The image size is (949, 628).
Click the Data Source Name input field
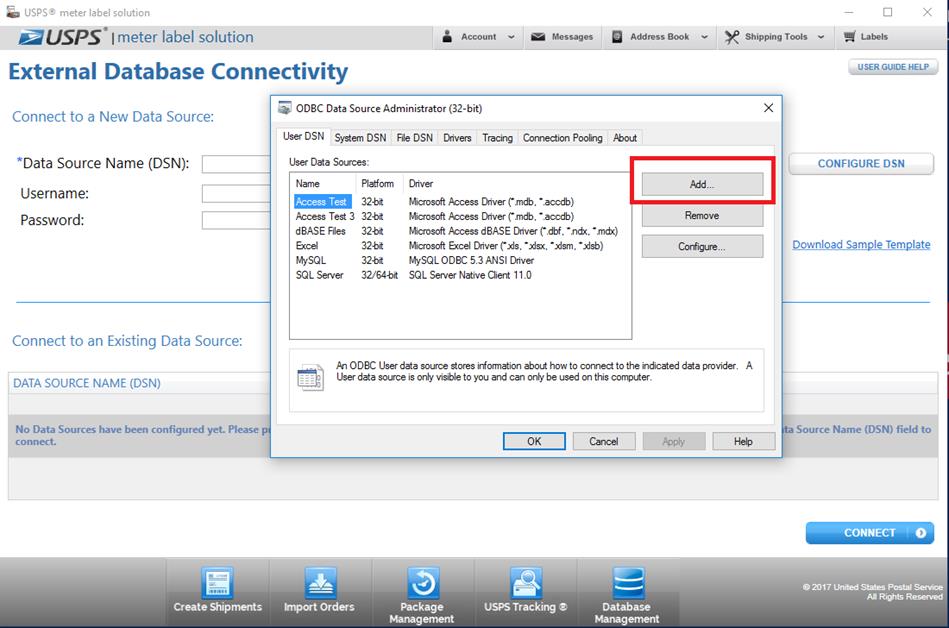pos(236,164)
